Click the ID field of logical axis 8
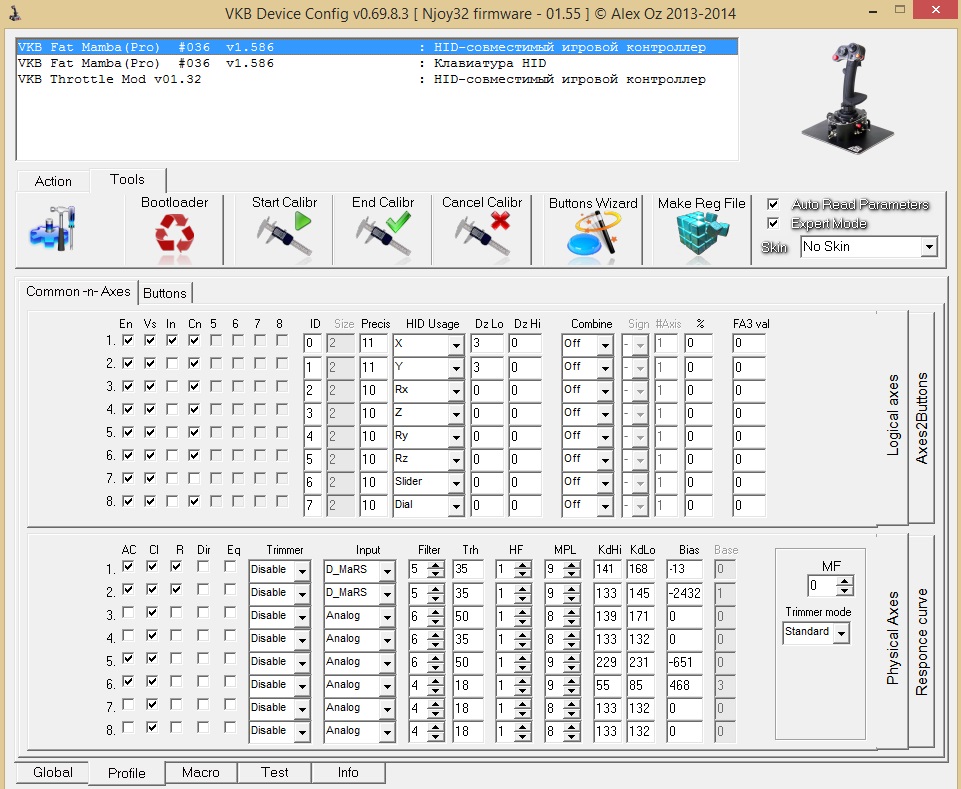Screen dimensions: 961x789 point(312,505)
